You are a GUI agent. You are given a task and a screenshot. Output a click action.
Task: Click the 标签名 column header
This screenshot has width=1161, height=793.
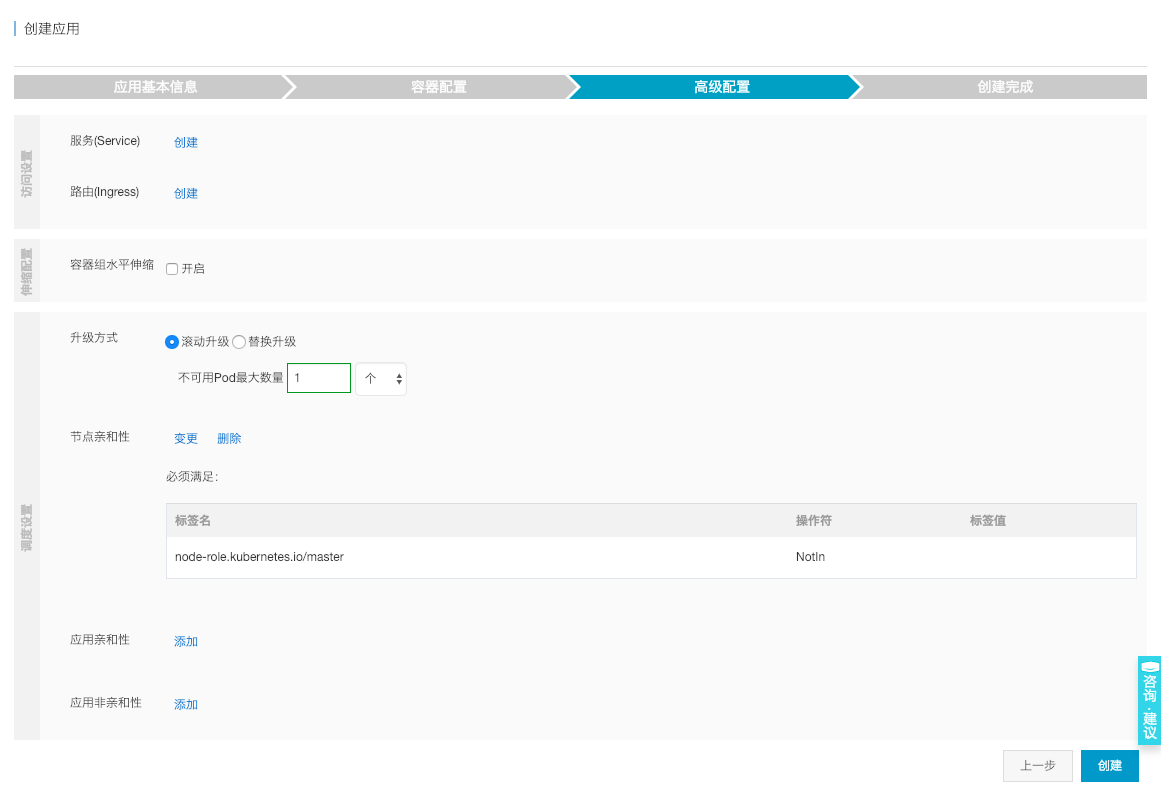click(193, 521)
